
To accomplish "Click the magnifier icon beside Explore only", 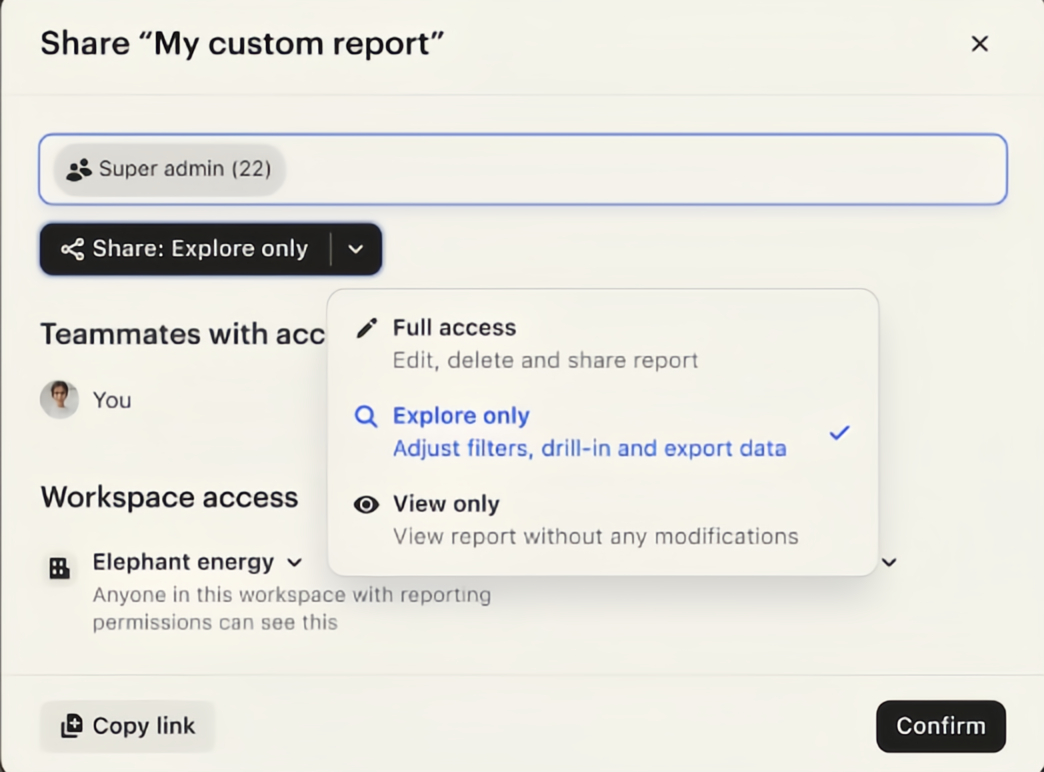I will [x=367, y=416].
